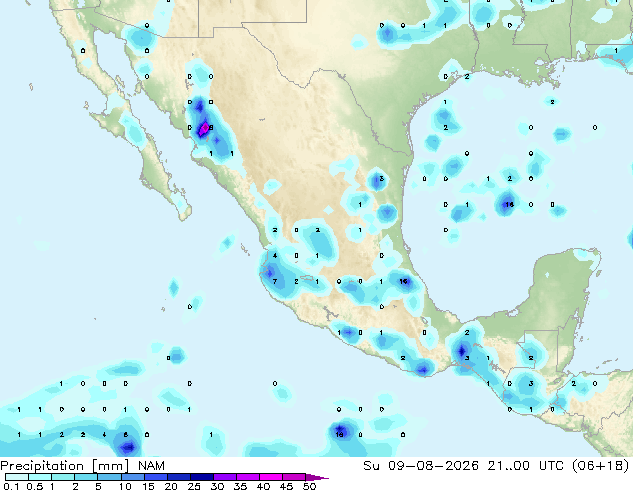This screenshot has width=634, height=490.
Task: Click the 'NAM' model label
Action: coord(152,466)
